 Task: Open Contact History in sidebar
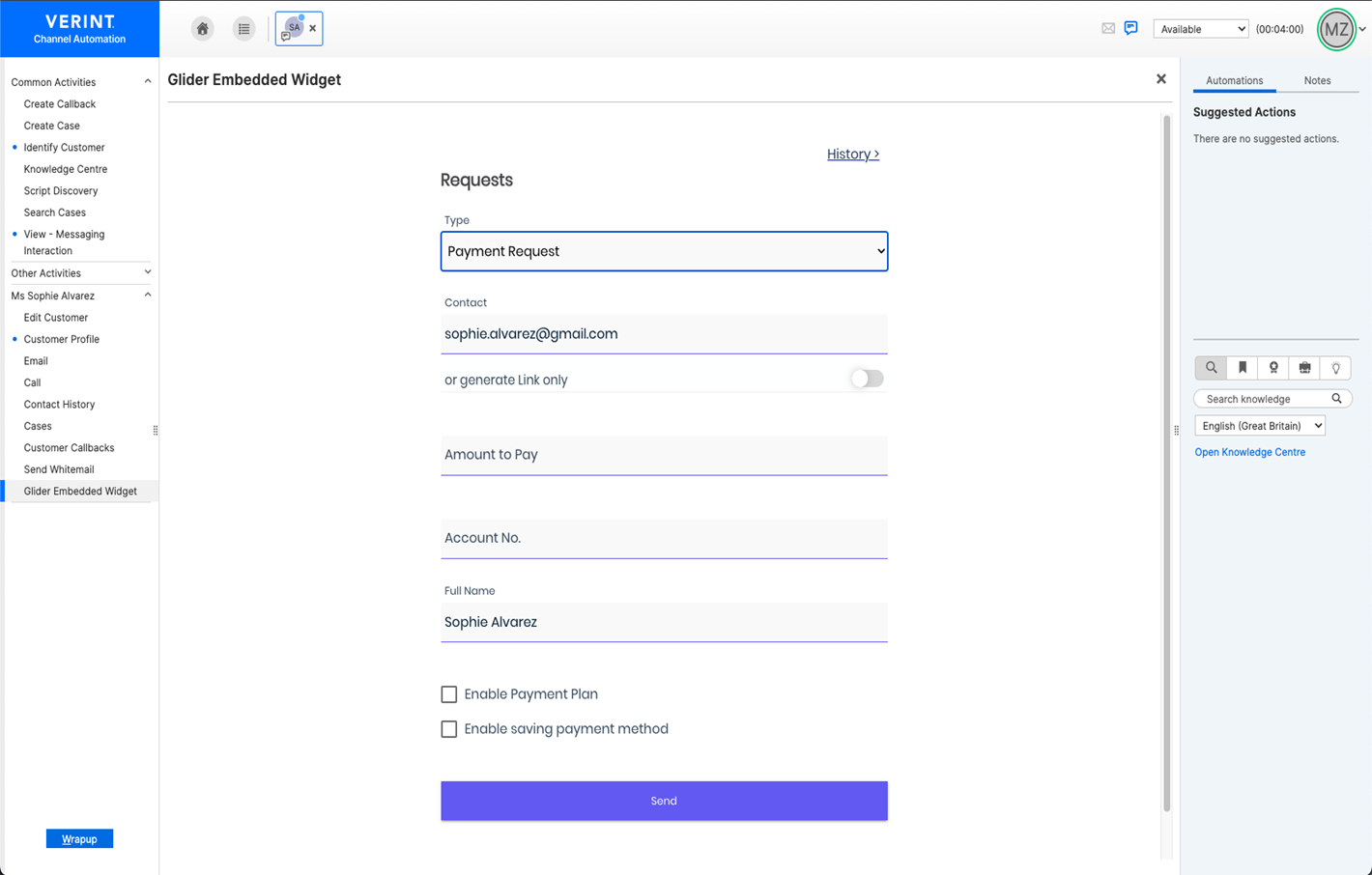click(59, 405)
